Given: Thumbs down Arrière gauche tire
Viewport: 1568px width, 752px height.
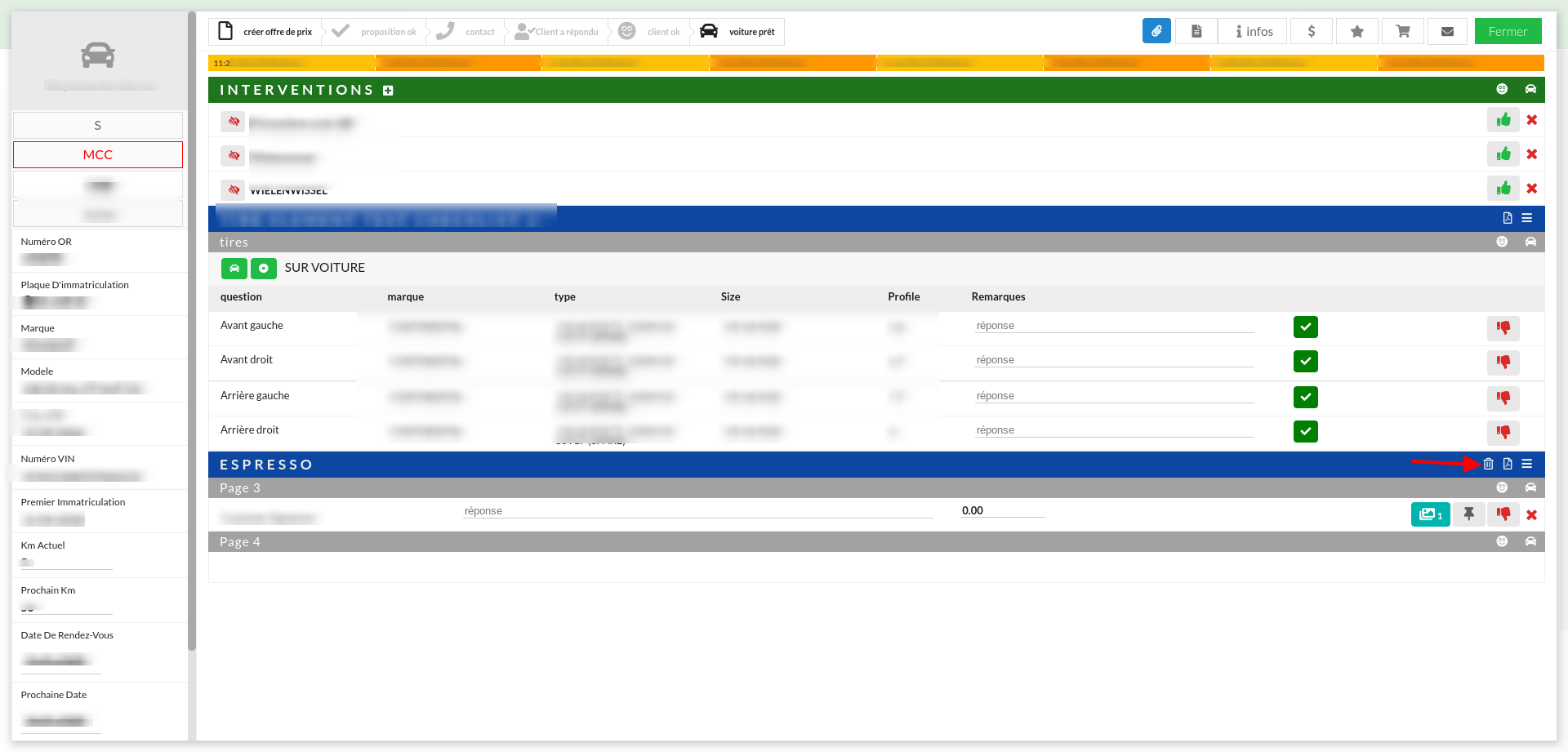Looking at the screenshot, I should 1503,398.
